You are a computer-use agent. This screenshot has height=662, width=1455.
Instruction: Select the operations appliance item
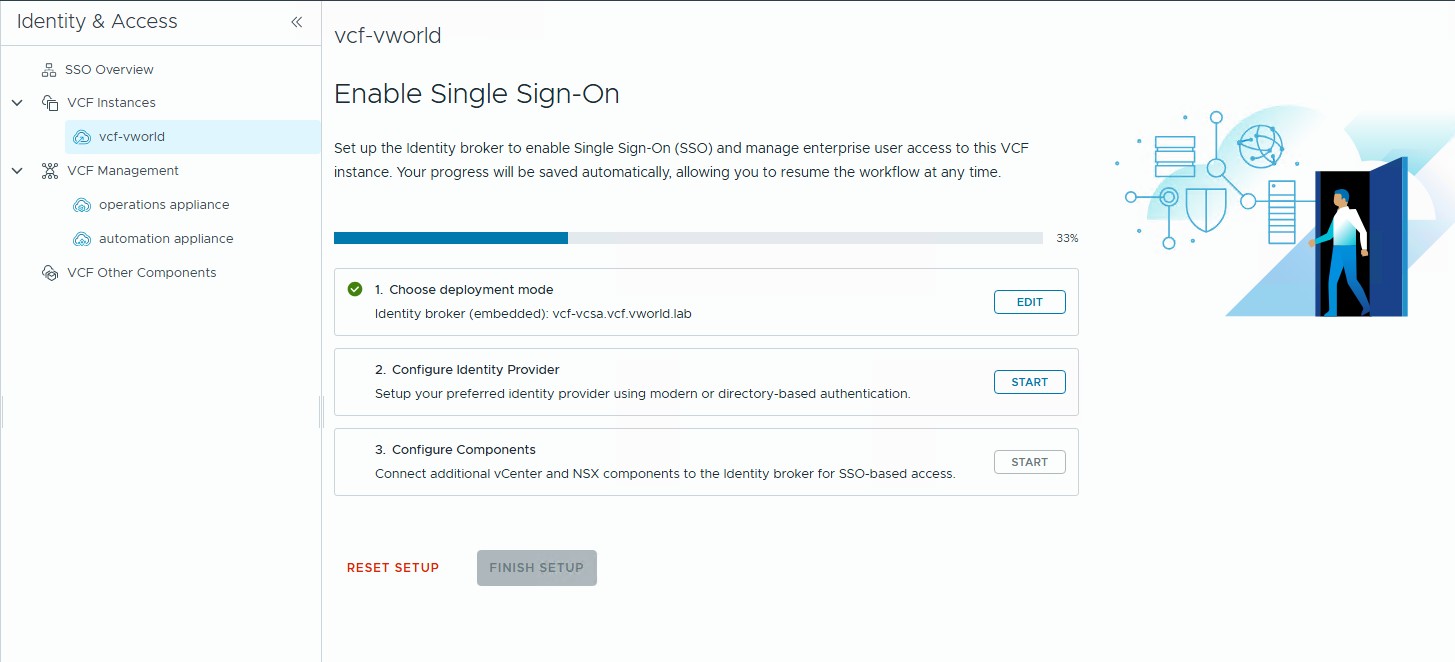point(164,205)
